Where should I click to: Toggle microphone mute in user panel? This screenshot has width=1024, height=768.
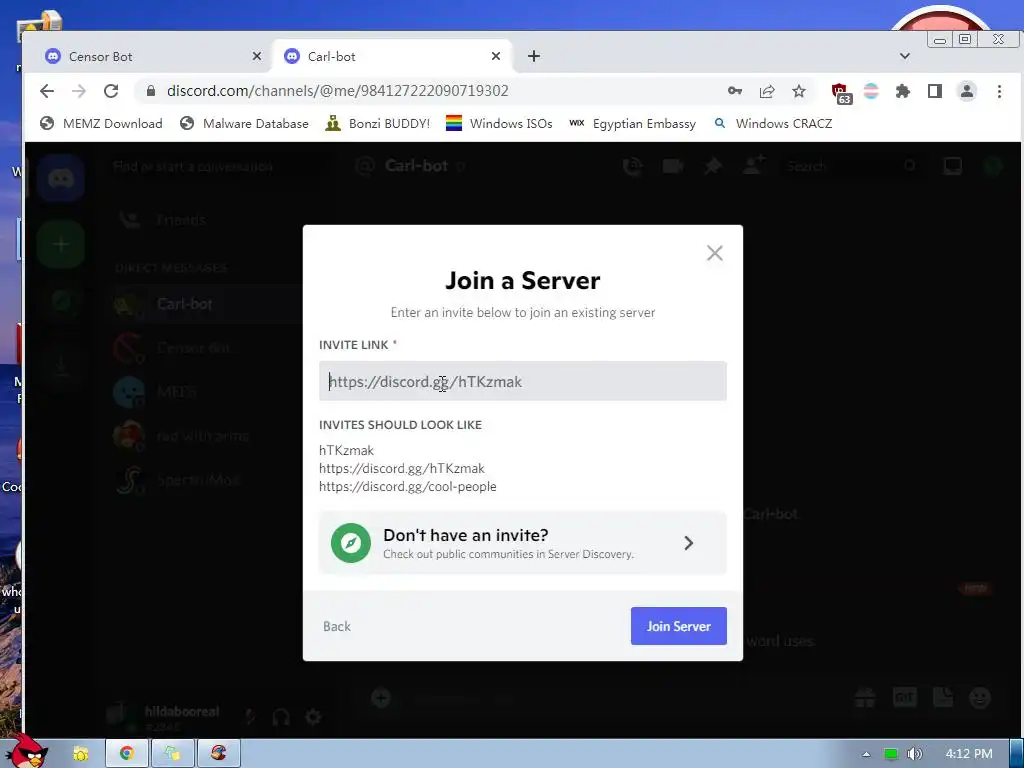click(x=249, y=717)
